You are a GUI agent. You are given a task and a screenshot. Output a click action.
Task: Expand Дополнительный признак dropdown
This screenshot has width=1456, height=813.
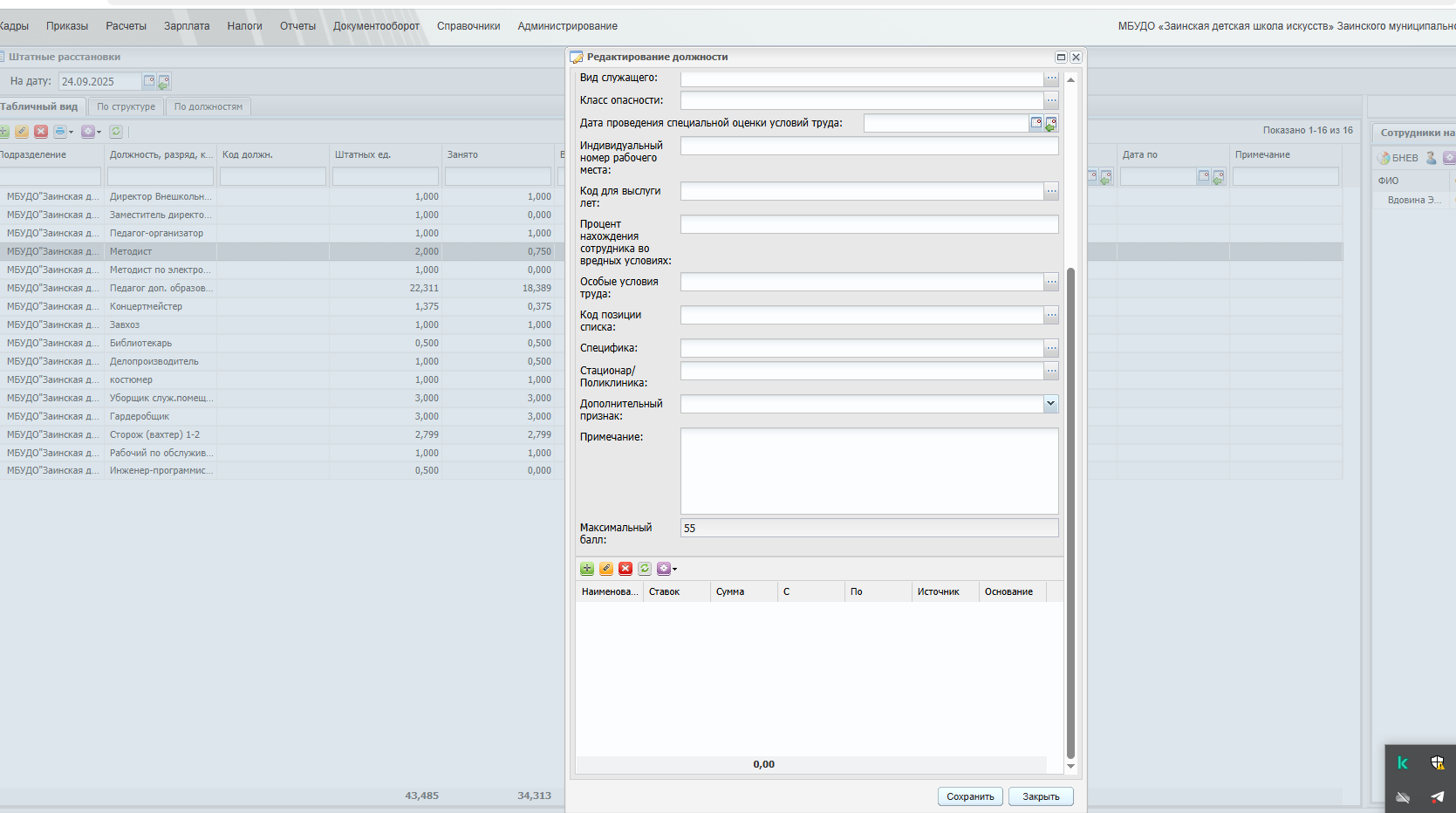pyautogui.click(x=1051, y=404)
